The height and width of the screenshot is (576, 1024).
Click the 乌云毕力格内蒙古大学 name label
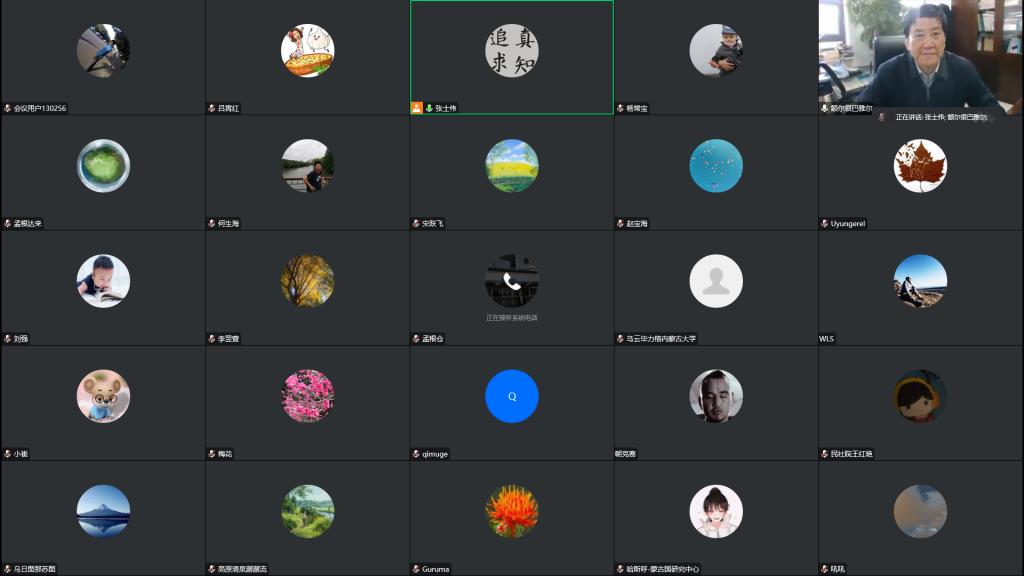661,339
